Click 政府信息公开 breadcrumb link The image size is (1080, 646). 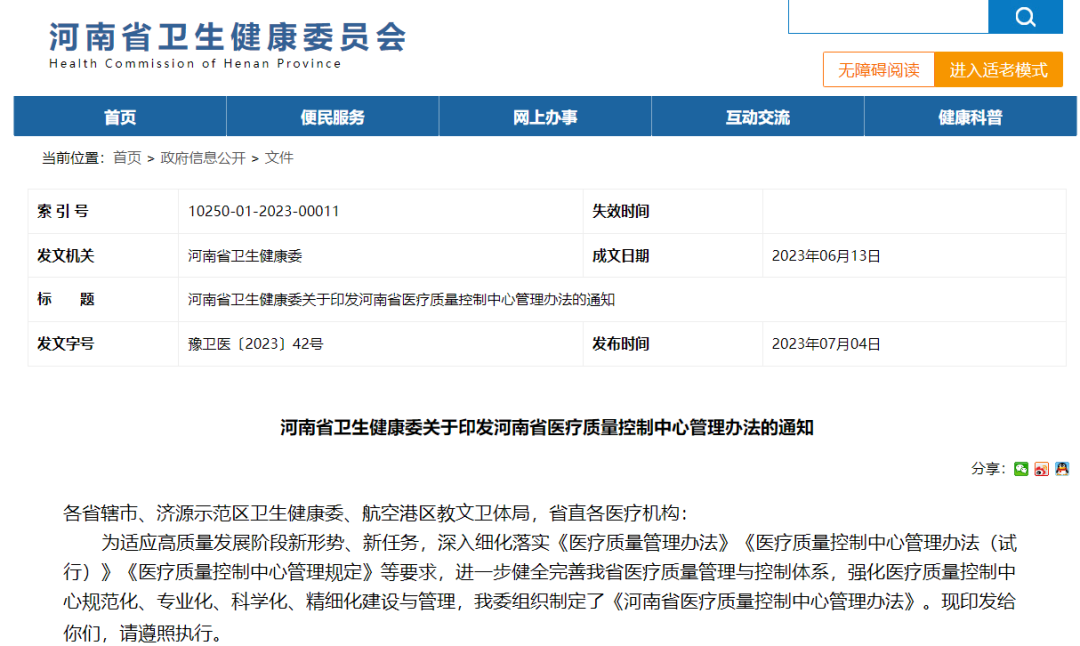click(x=203, y=158)
